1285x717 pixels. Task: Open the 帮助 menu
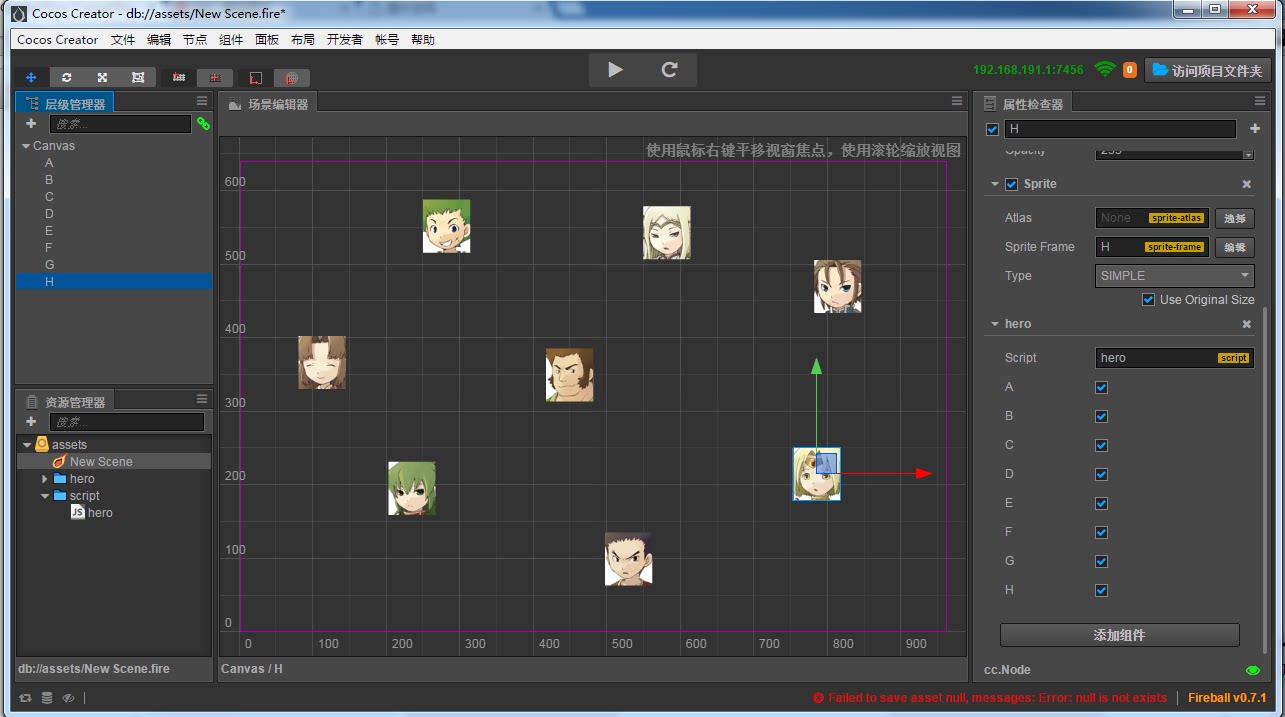423,40
